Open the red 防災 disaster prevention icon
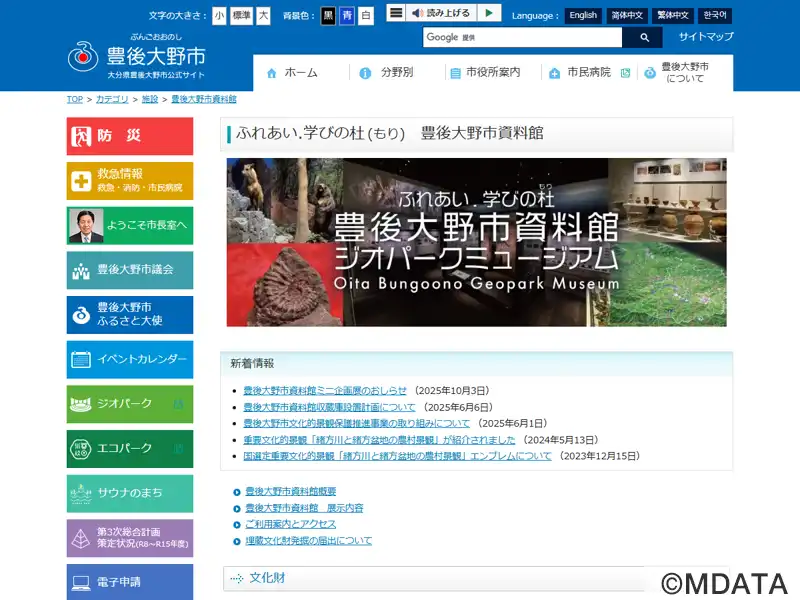This screenshot has height=600, width=800. click(x=81, y=136)
